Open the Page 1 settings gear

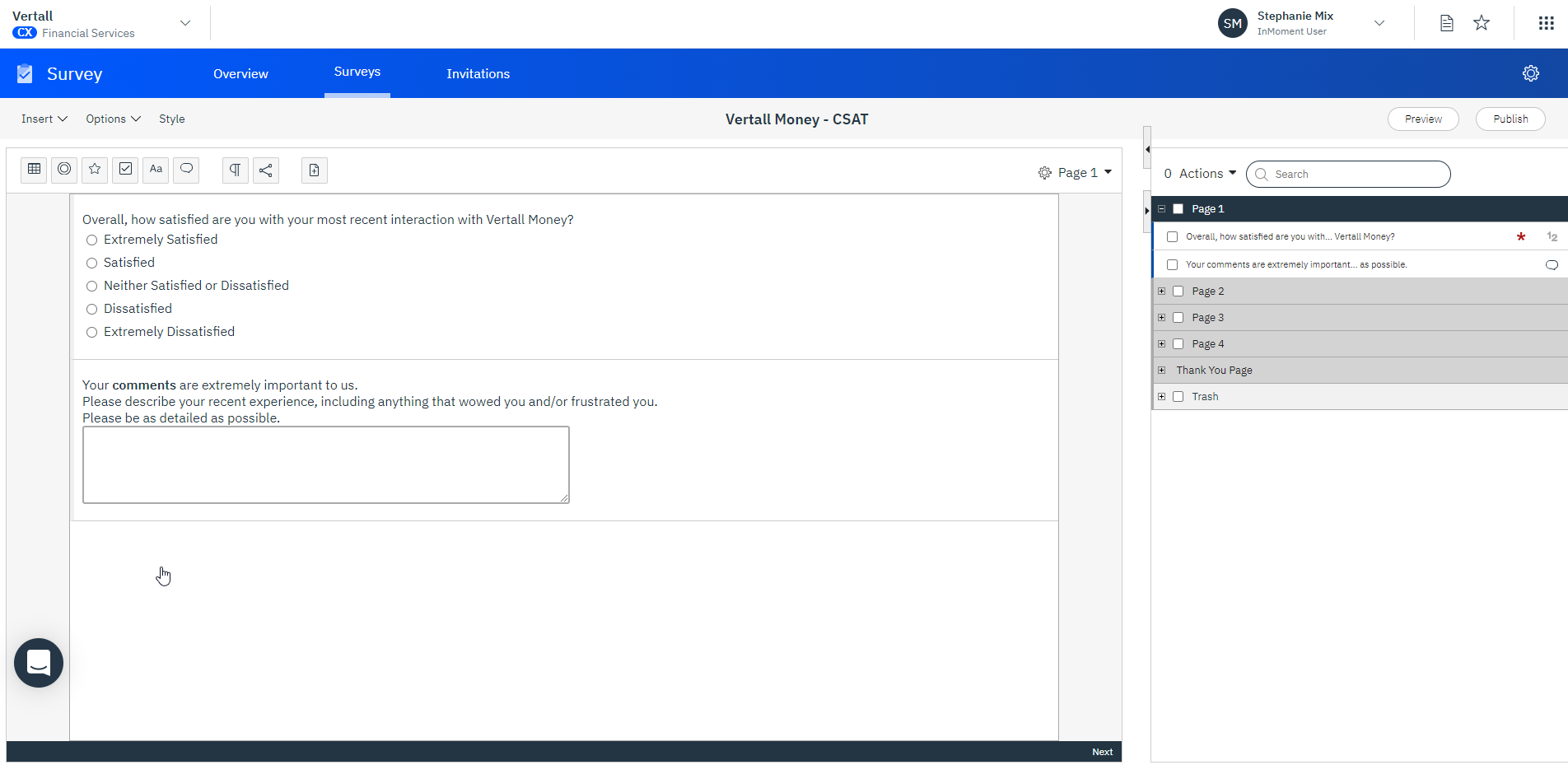coord(1045,173)
